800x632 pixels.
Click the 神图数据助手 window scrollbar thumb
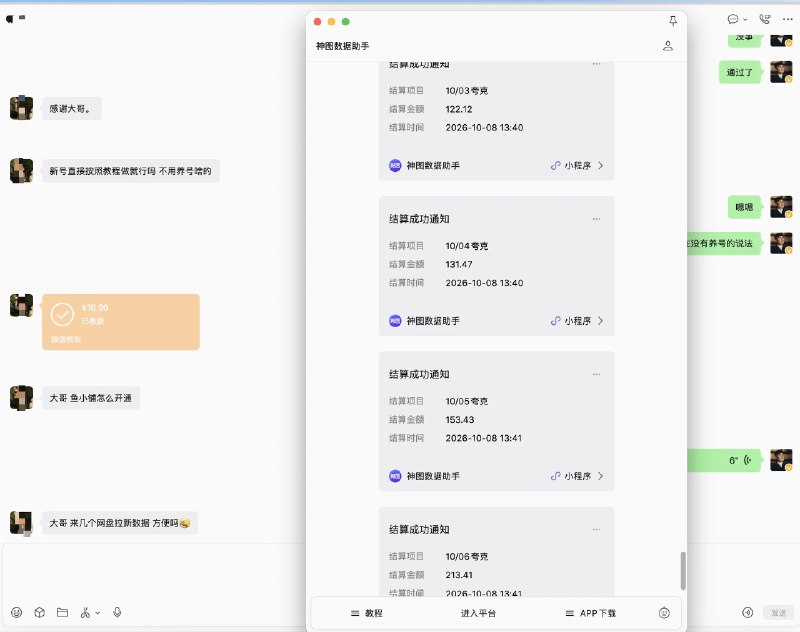pos(683,571)
